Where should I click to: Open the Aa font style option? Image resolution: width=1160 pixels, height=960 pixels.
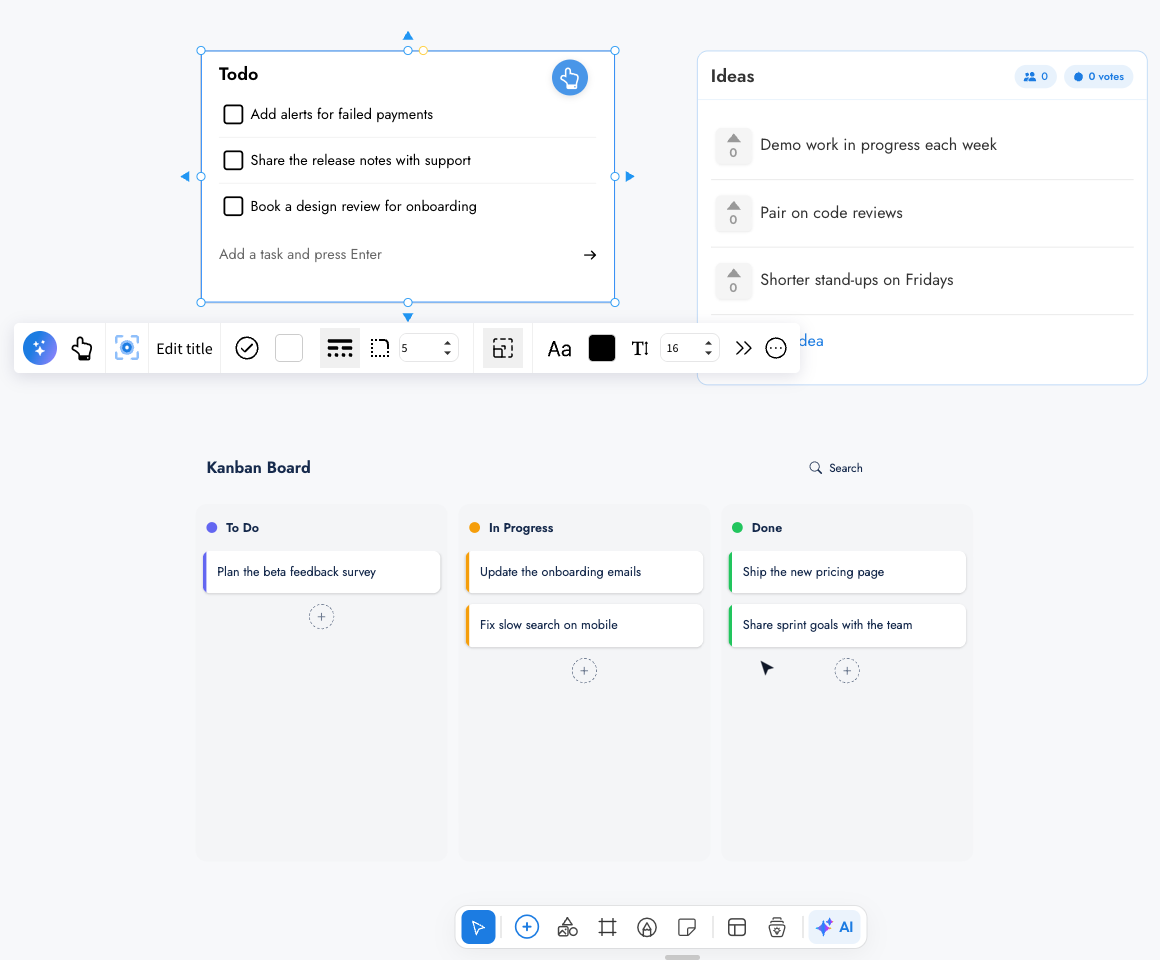pos(559,349)
